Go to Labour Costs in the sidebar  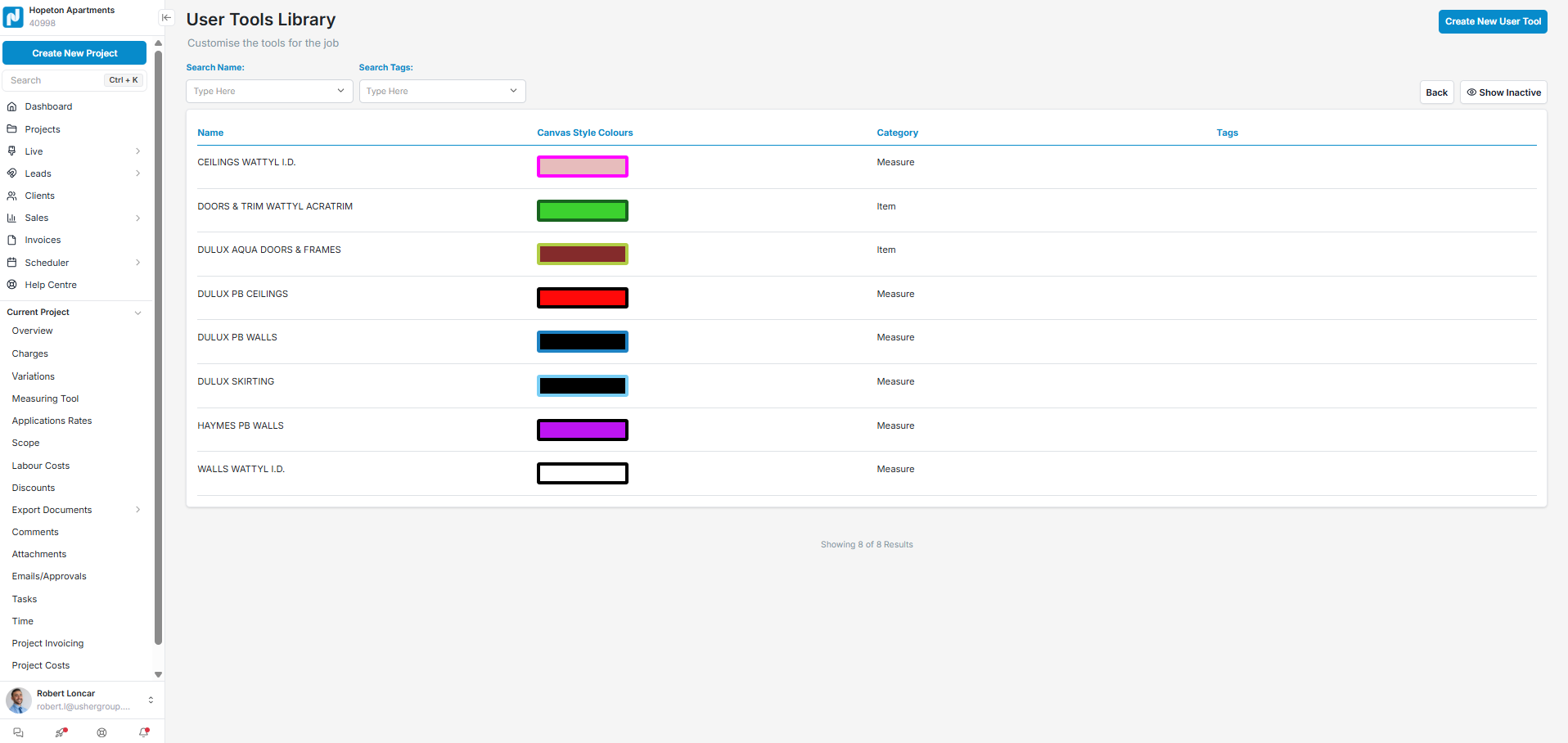[x=41, y=466]
